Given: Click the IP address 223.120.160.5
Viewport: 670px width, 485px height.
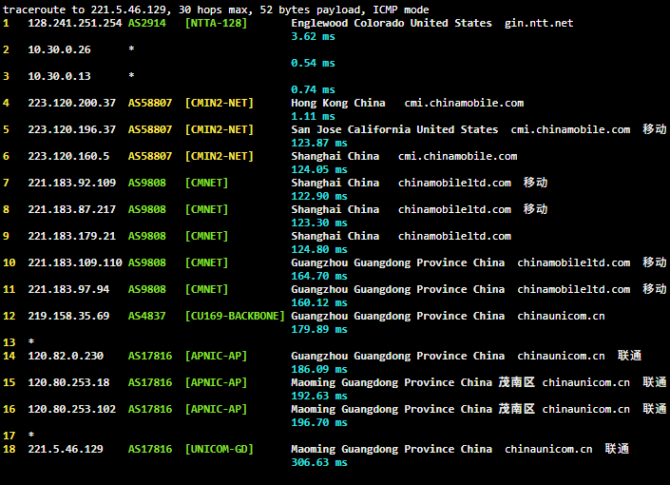Looking at the screenshot, I should pyautogui.click(x=68, y=156).
